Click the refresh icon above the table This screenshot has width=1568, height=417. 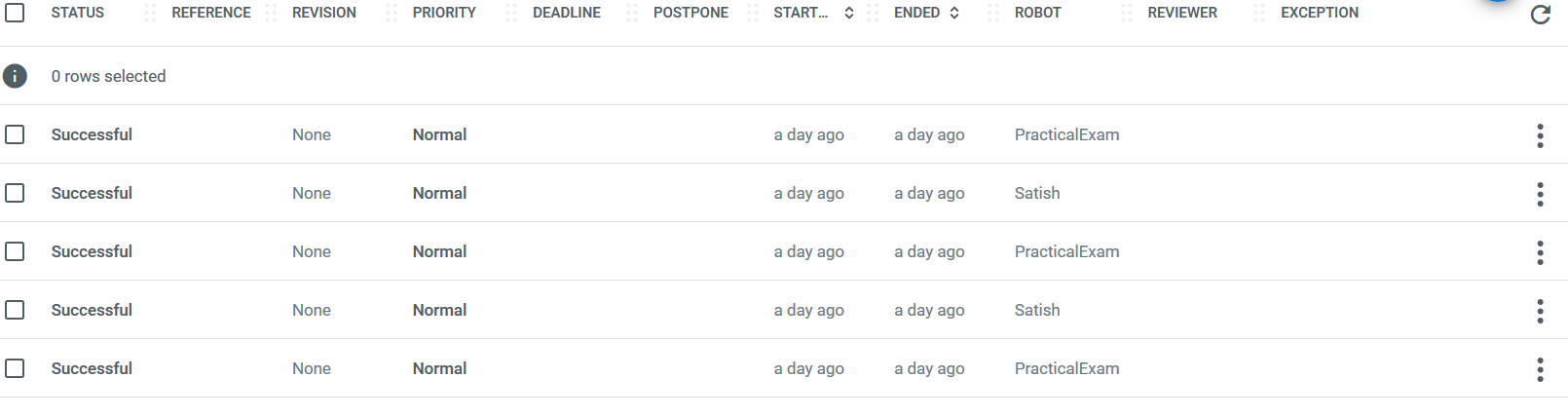point(1540,15)
